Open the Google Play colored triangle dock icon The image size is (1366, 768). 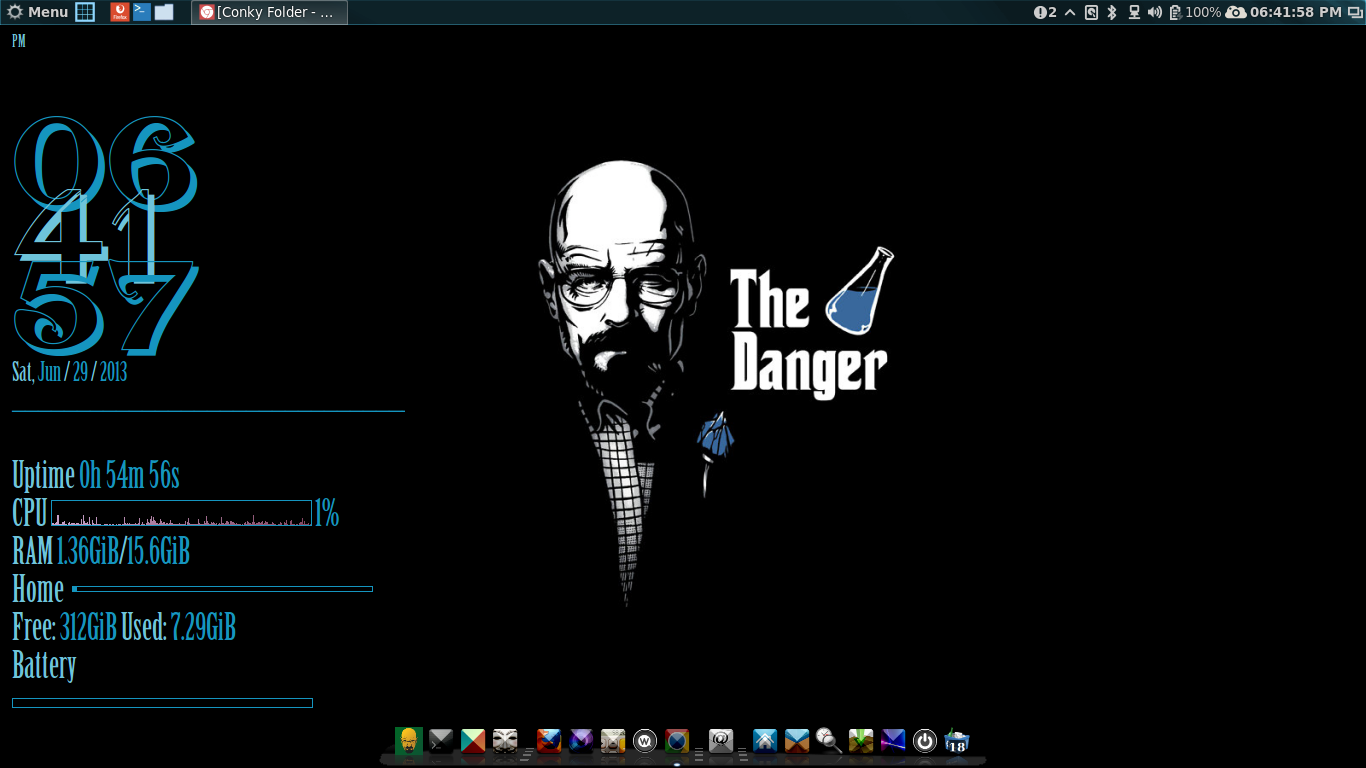[x=473, y=741]
